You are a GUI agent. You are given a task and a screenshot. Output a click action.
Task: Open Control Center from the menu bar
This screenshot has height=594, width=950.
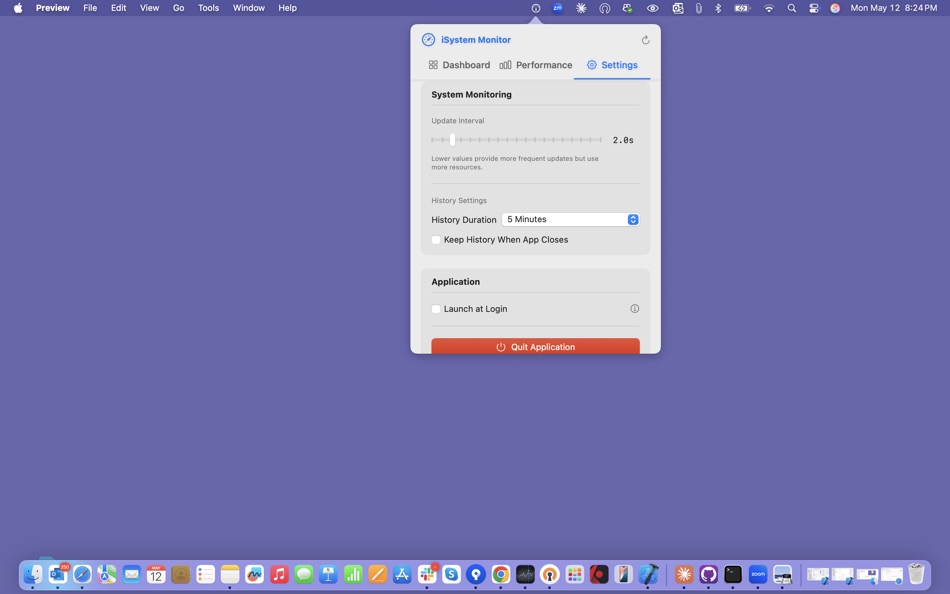click(813, 8)
